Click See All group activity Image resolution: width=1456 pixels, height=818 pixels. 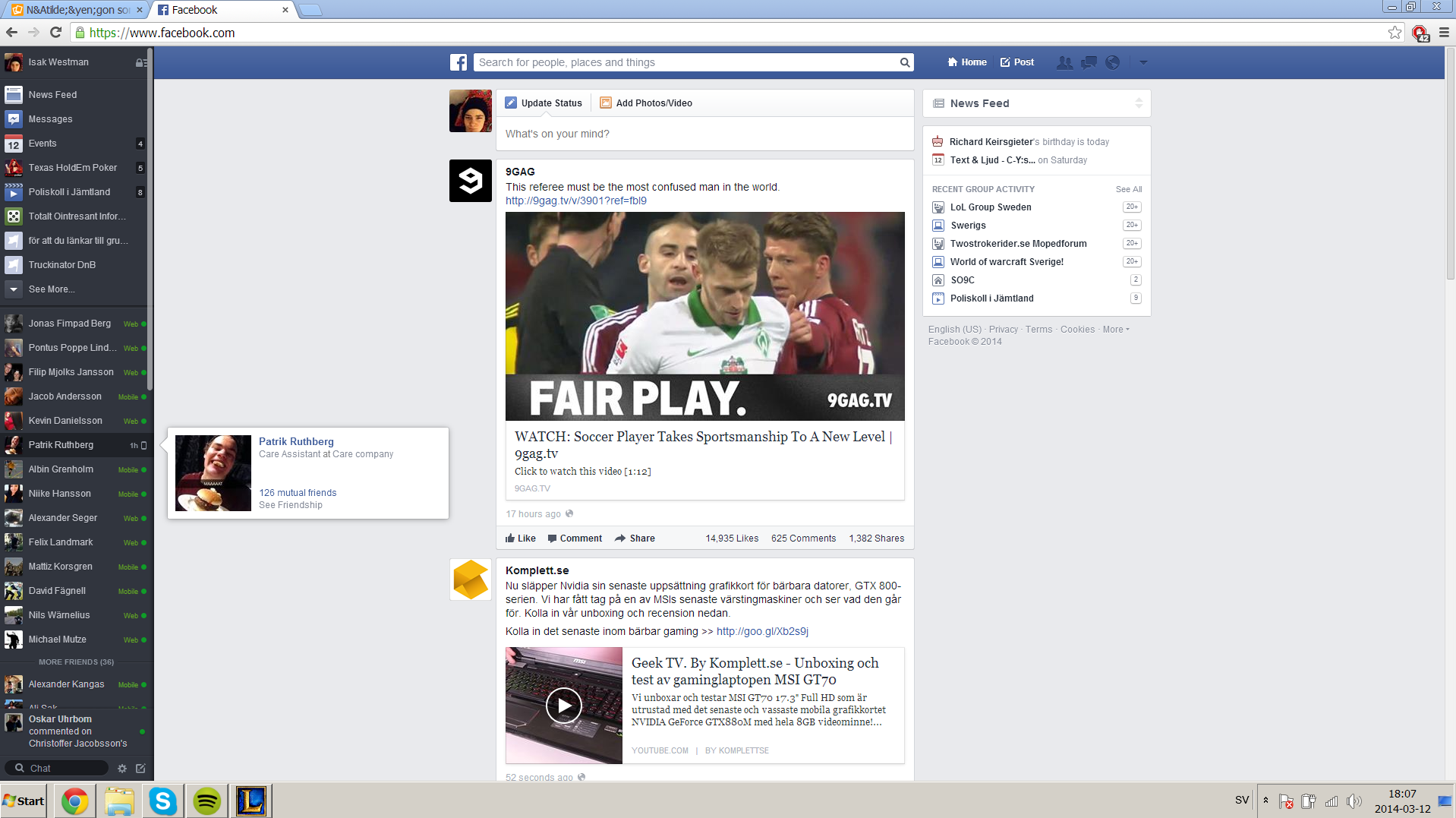click(x=1129, y=190)
